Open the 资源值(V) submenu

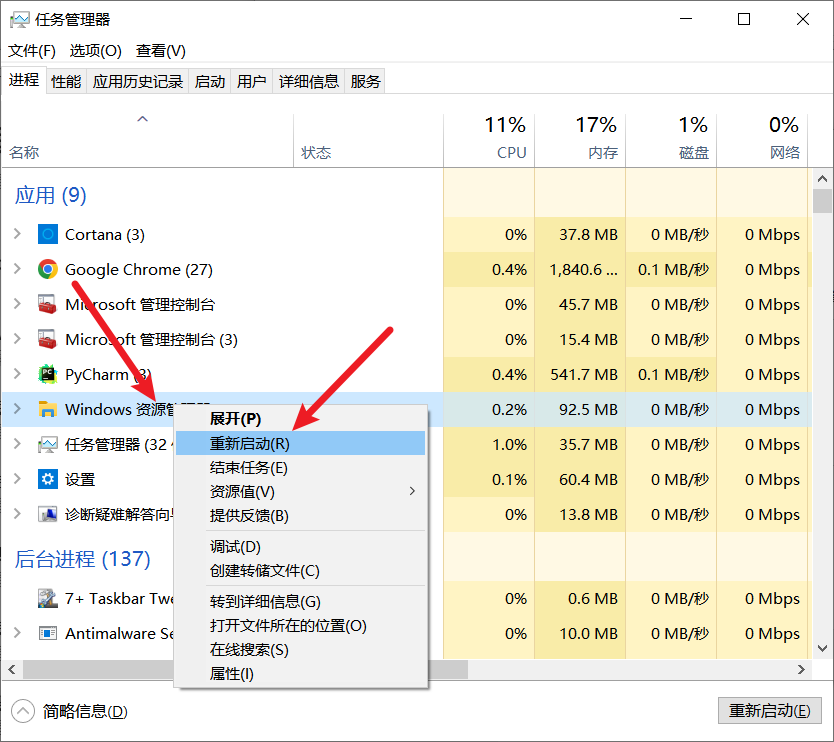pos(301,491)
